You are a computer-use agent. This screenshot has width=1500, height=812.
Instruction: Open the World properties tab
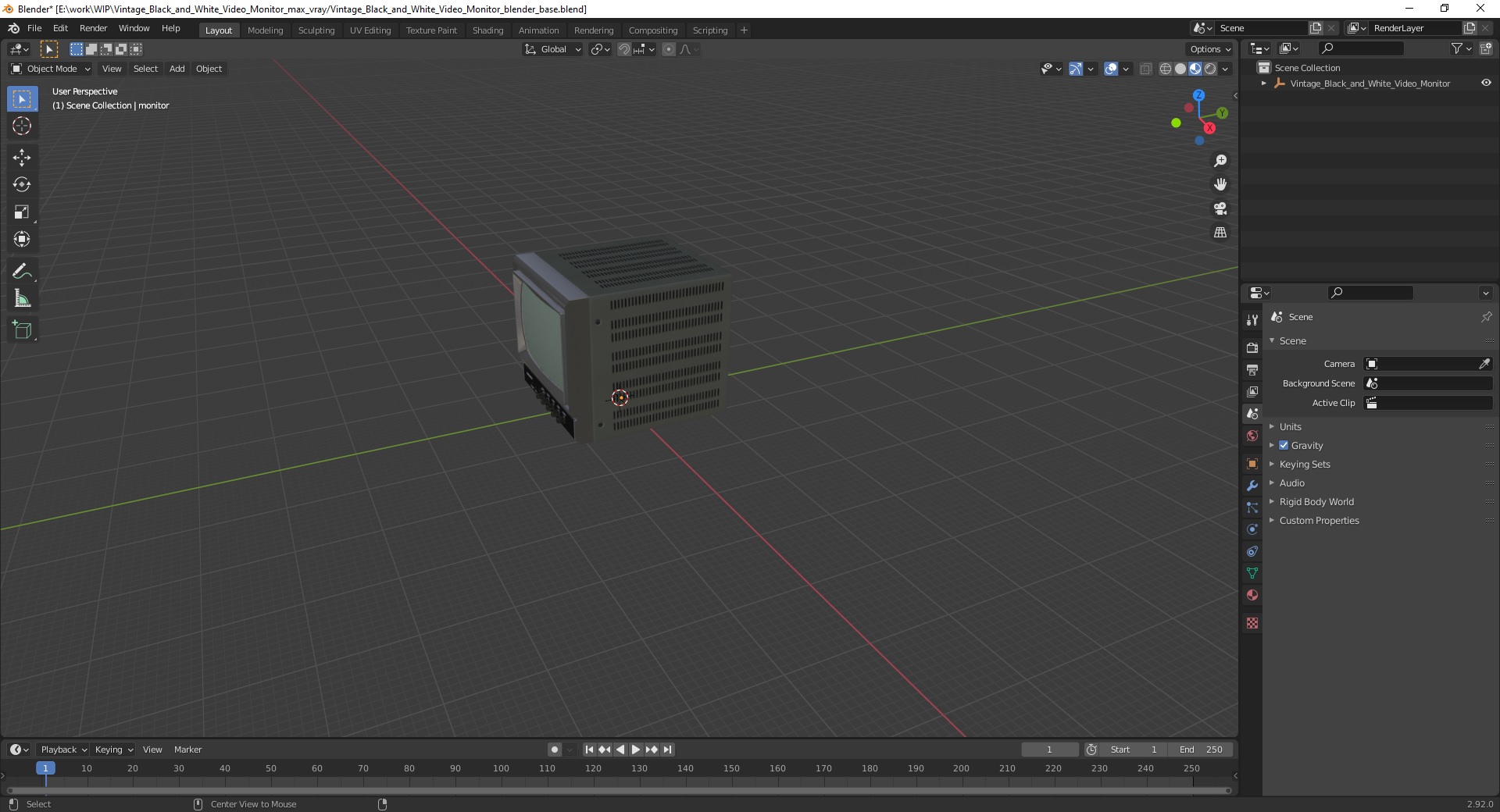[x=1252, y=436]
